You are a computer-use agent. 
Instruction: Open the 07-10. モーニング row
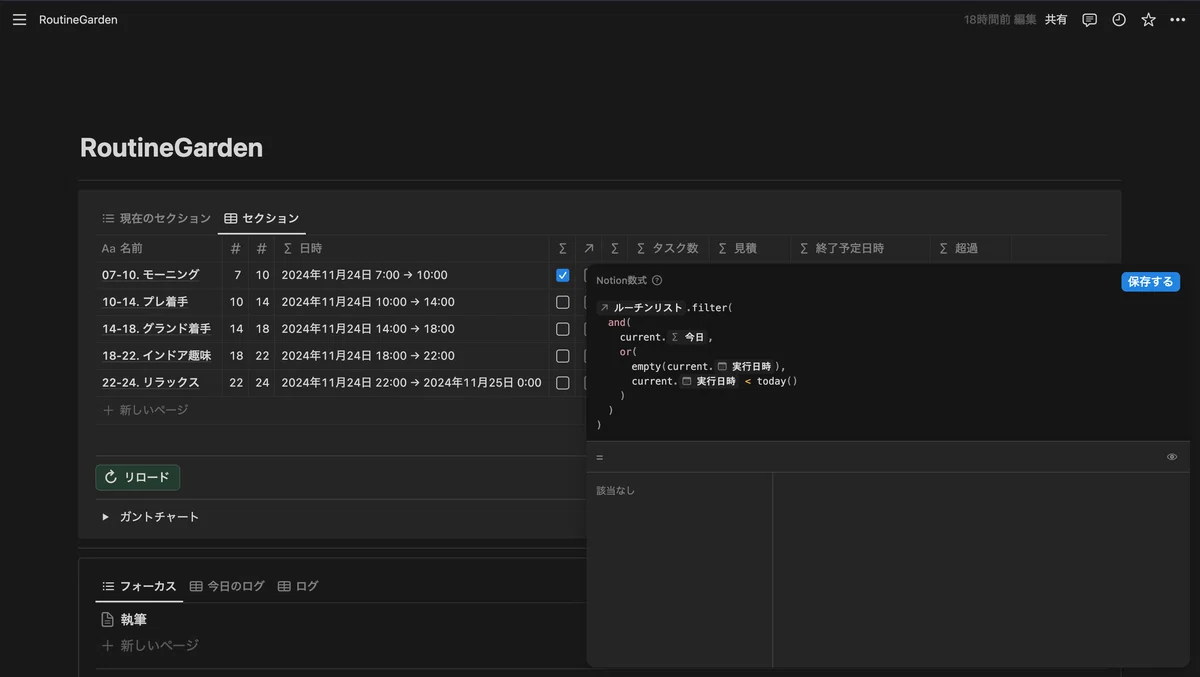point(150,275)
